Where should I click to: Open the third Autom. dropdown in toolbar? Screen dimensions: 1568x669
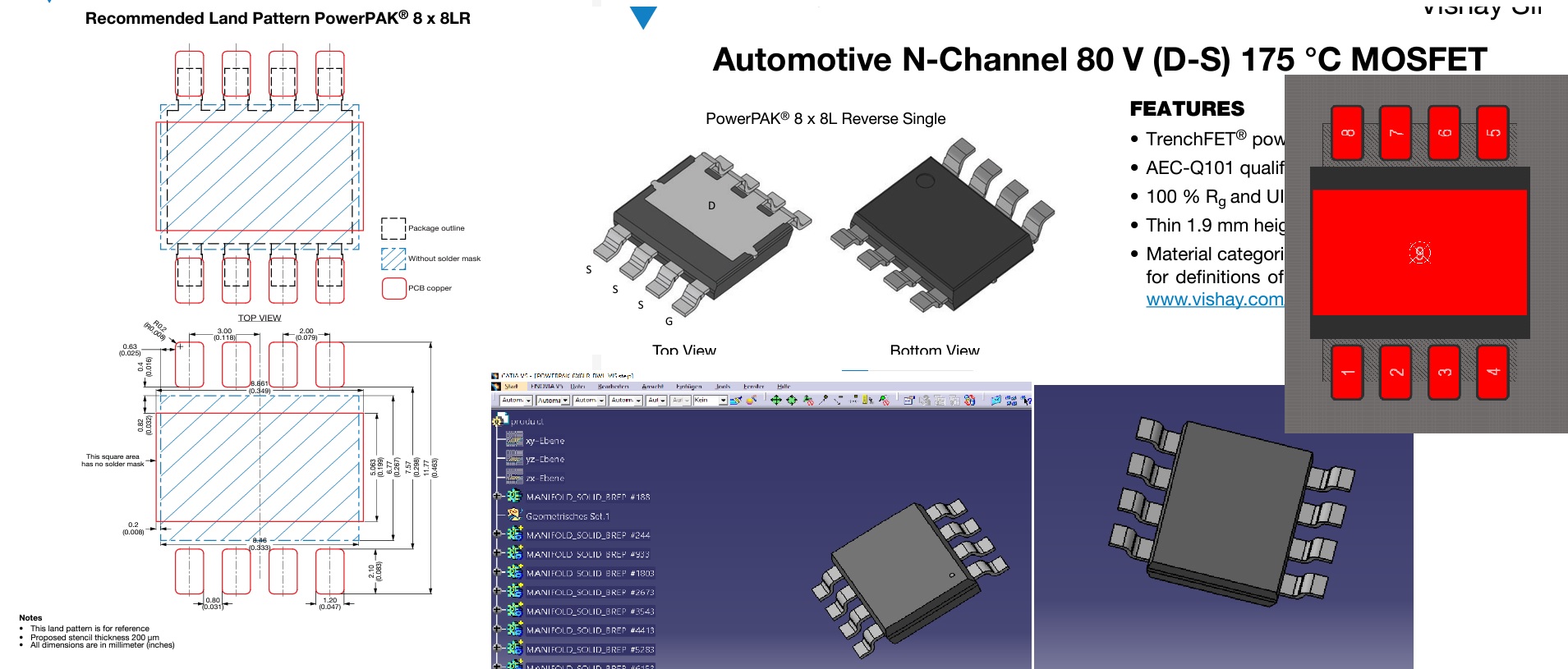[589, 401]
